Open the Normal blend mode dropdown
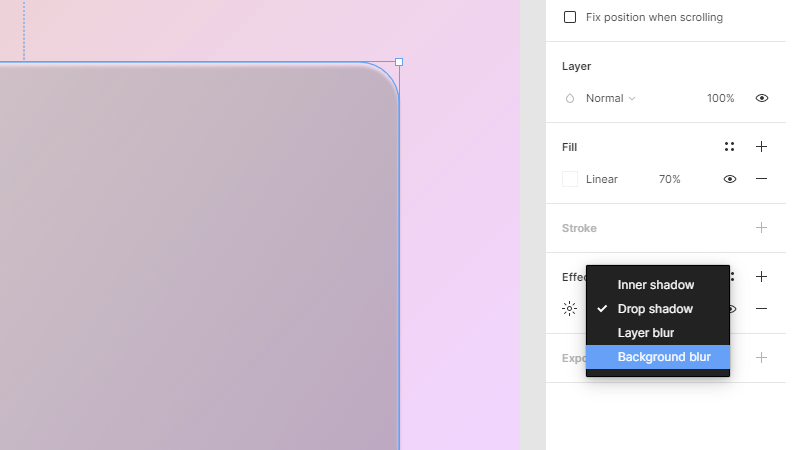The width and height of the screenshot is (798, 450). 611,98
